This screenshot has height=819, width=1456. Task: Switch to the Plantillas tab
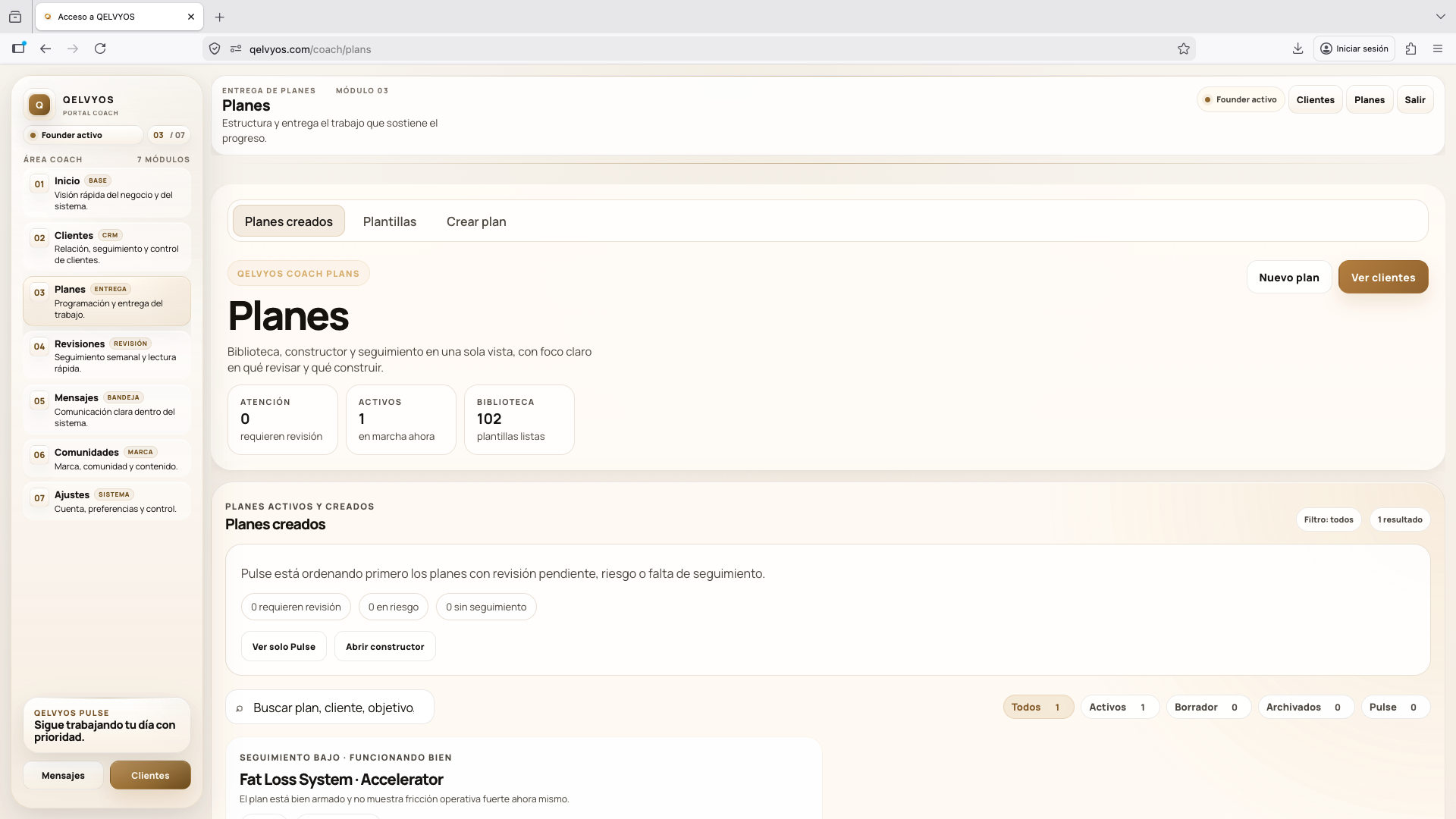[x=389, y=221]
